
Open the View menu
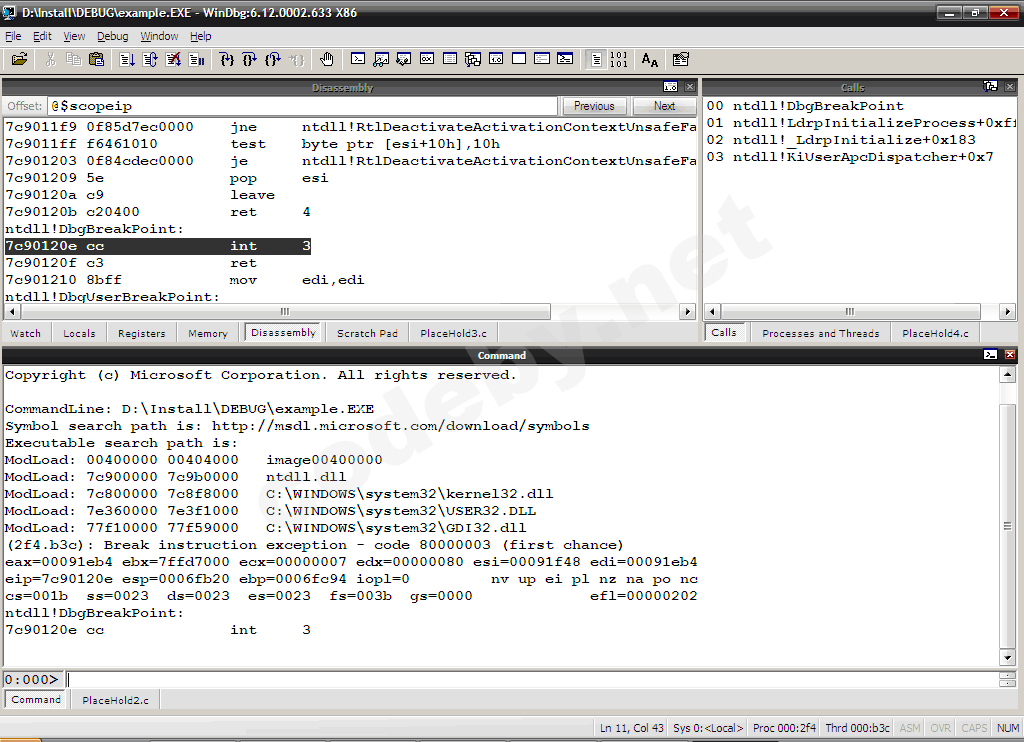tap(74, 36)
